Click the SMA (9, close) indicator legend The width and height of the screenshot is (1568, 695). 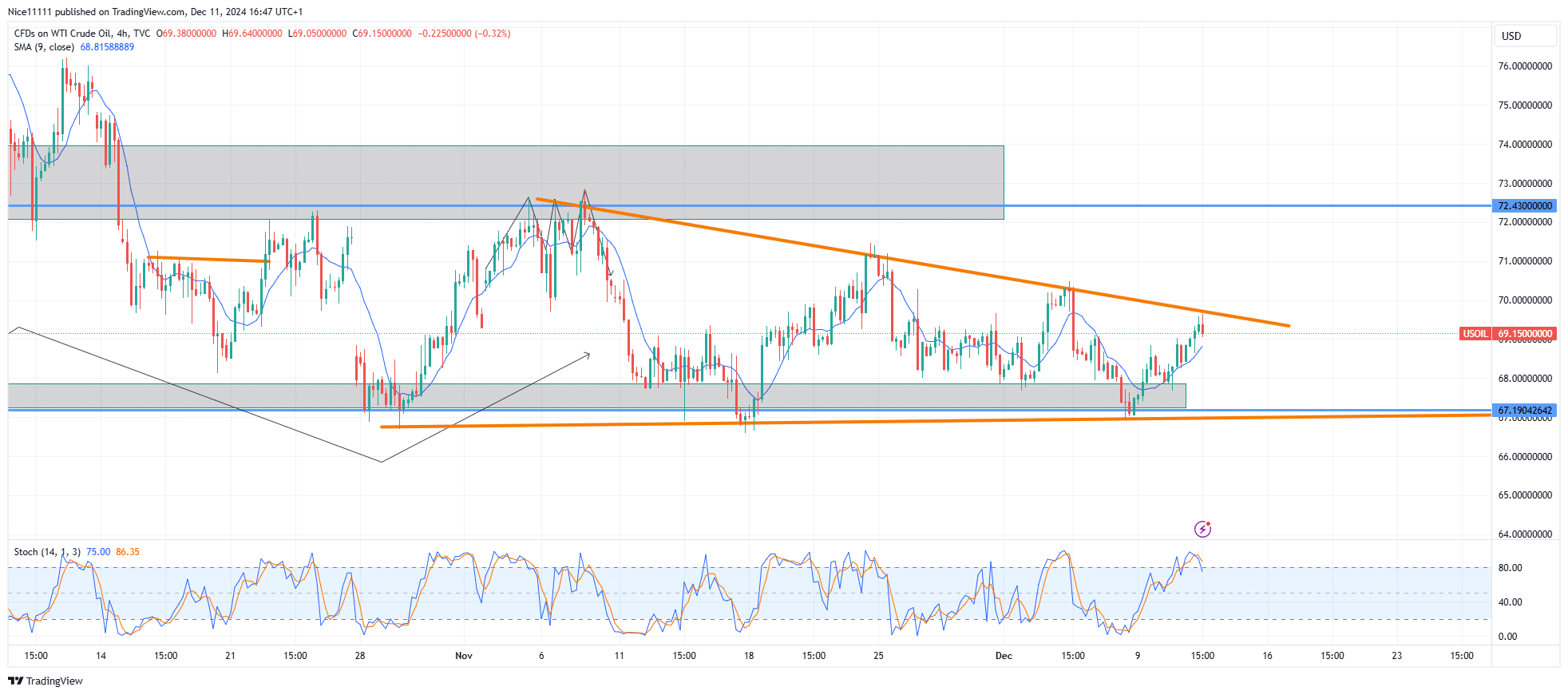pyautogui.click(x=44, y=47)
